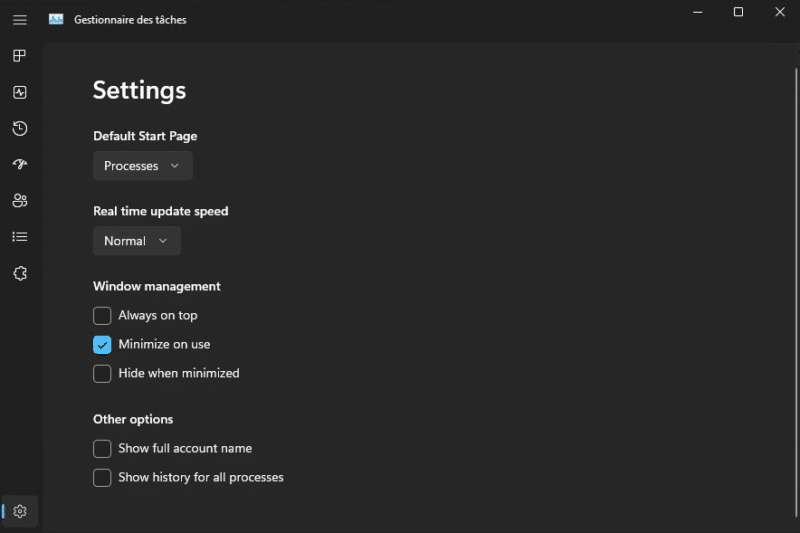Enable the Always on top checkbox

[x=102, y=316]
